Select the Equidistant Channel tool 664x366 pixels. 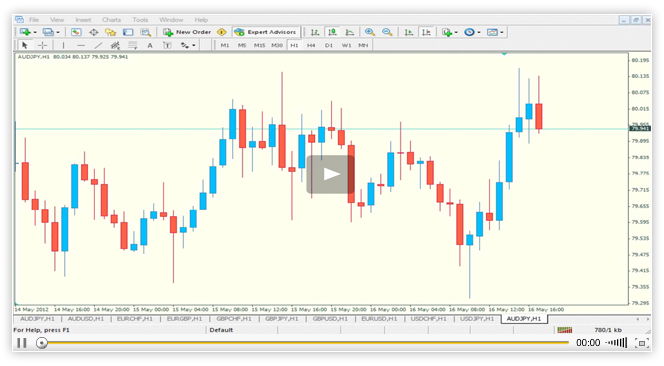coord(115,45)
